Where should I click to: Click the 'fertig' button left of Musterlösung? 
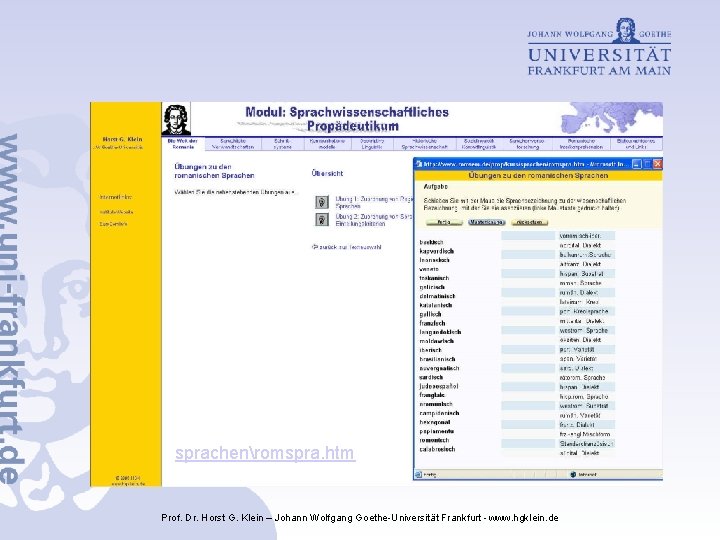click(444, 222)
